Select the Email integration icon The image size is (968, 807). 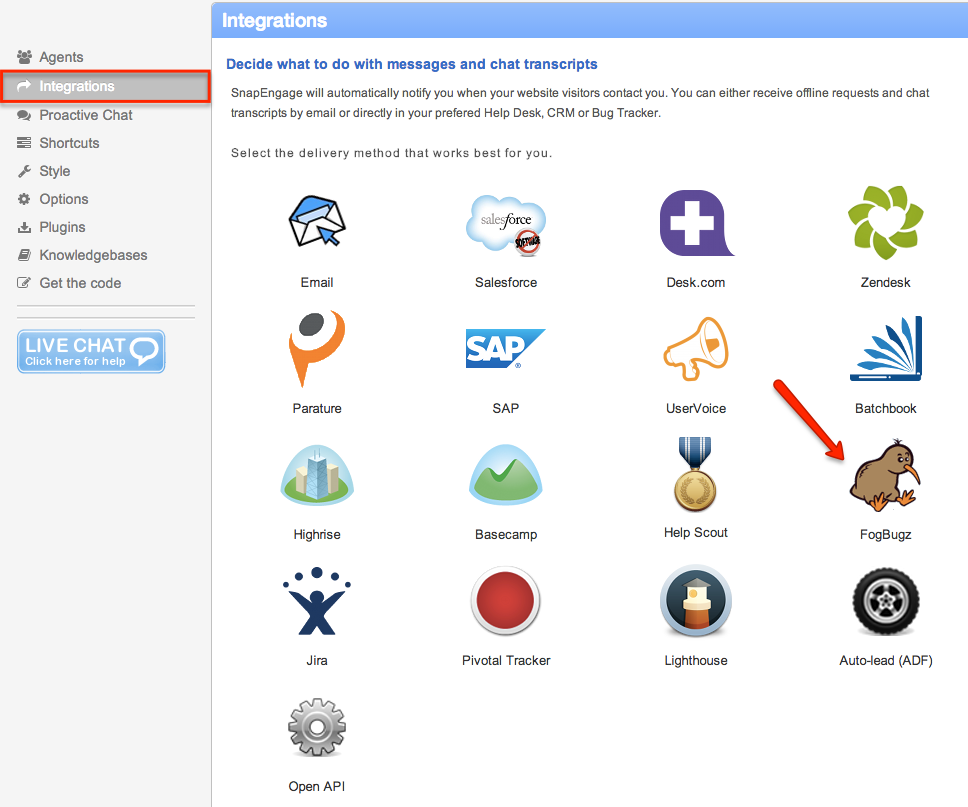(317, 222)
